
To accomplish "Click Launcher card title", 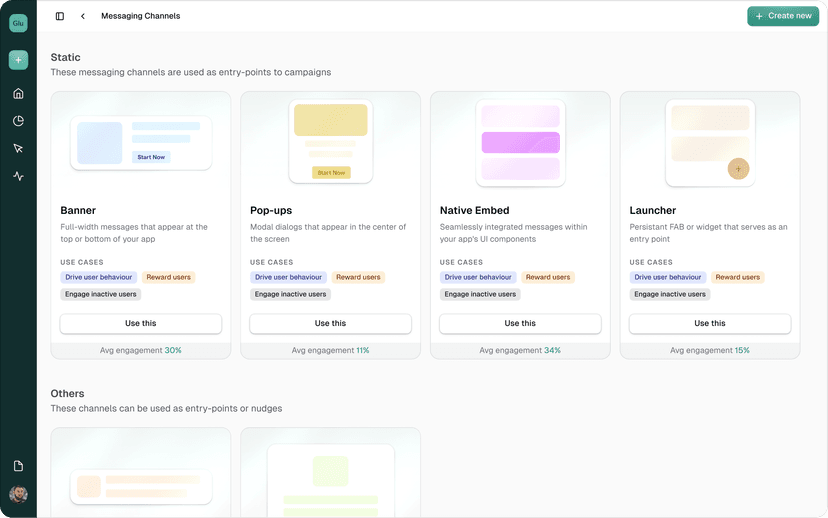I will click(653, 210).
